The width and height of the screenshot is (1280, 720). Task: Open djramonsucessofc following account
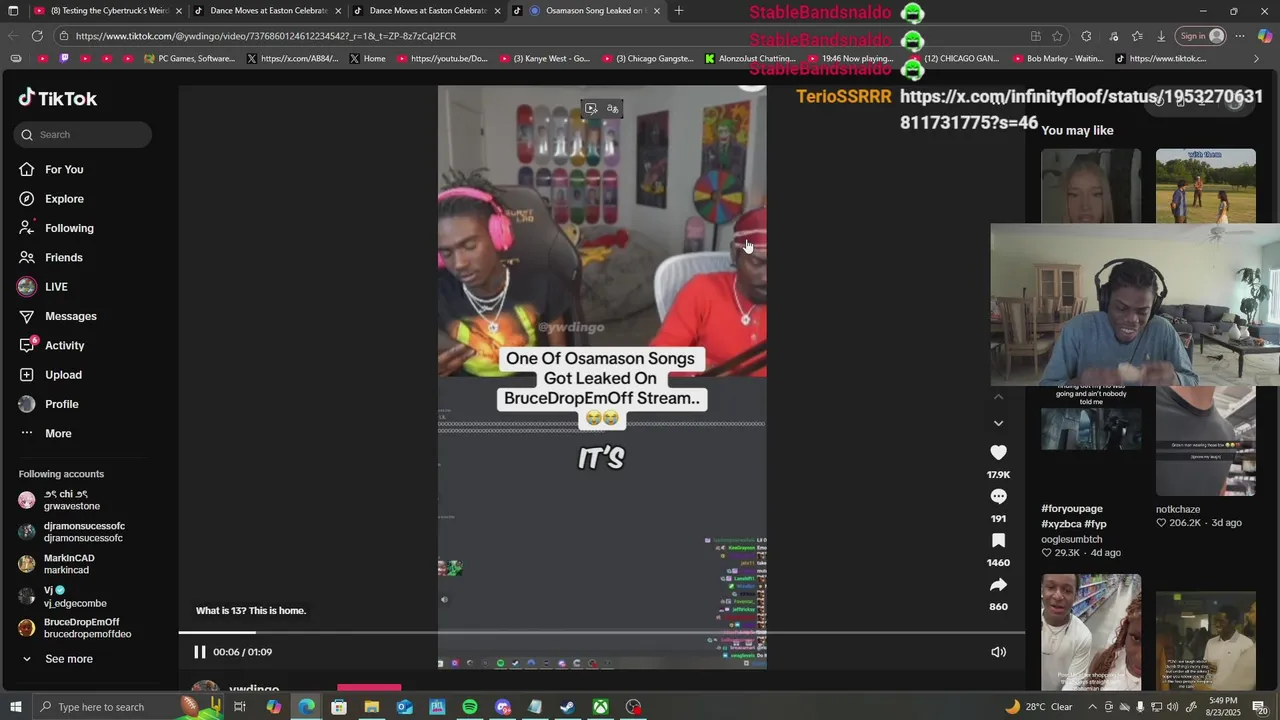[x=72, y=532]
